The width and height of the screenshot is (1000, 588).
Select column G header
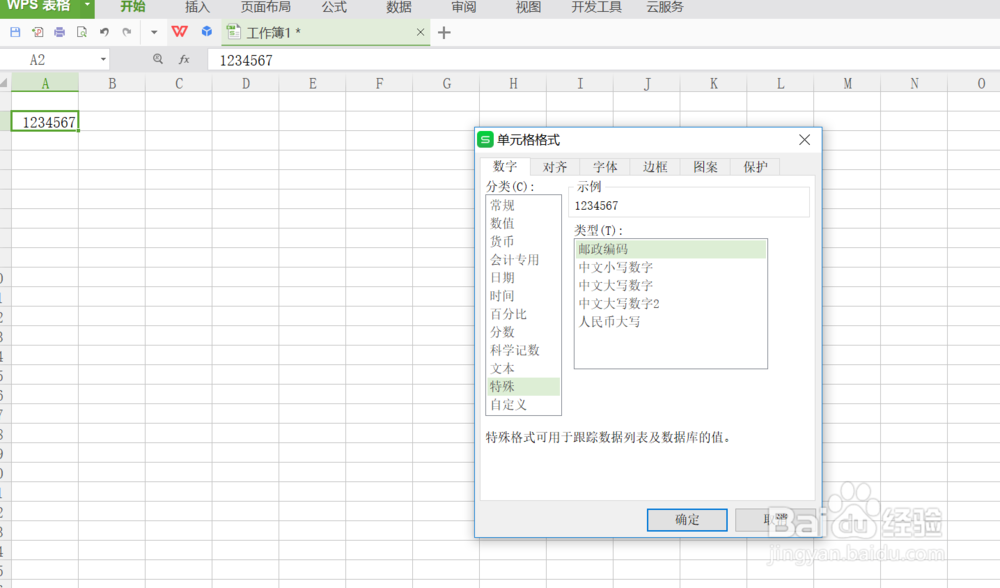[x=446, y=83]
